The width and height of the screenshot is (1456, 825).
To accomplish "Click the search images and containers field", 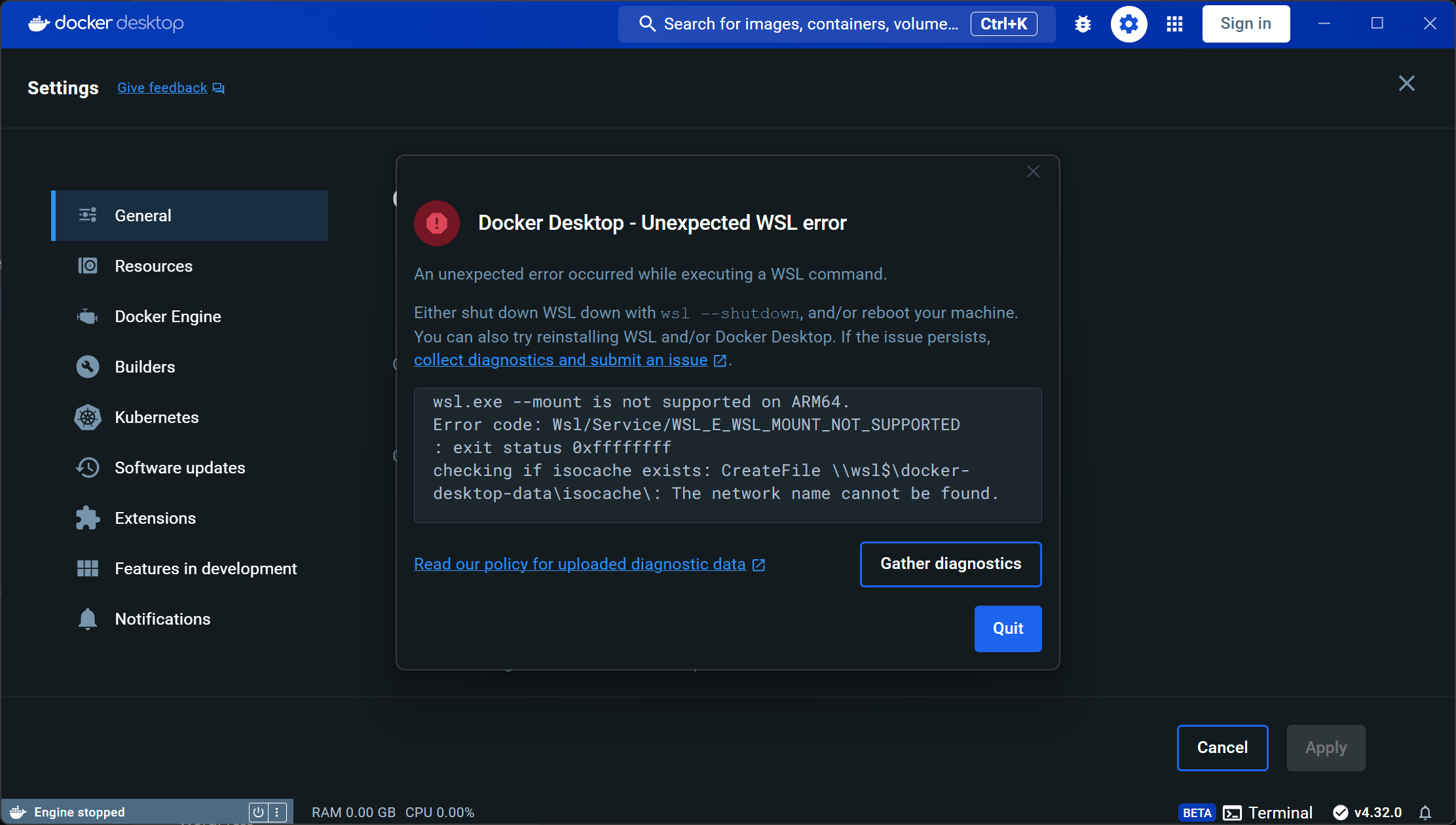I will [810, 24].
